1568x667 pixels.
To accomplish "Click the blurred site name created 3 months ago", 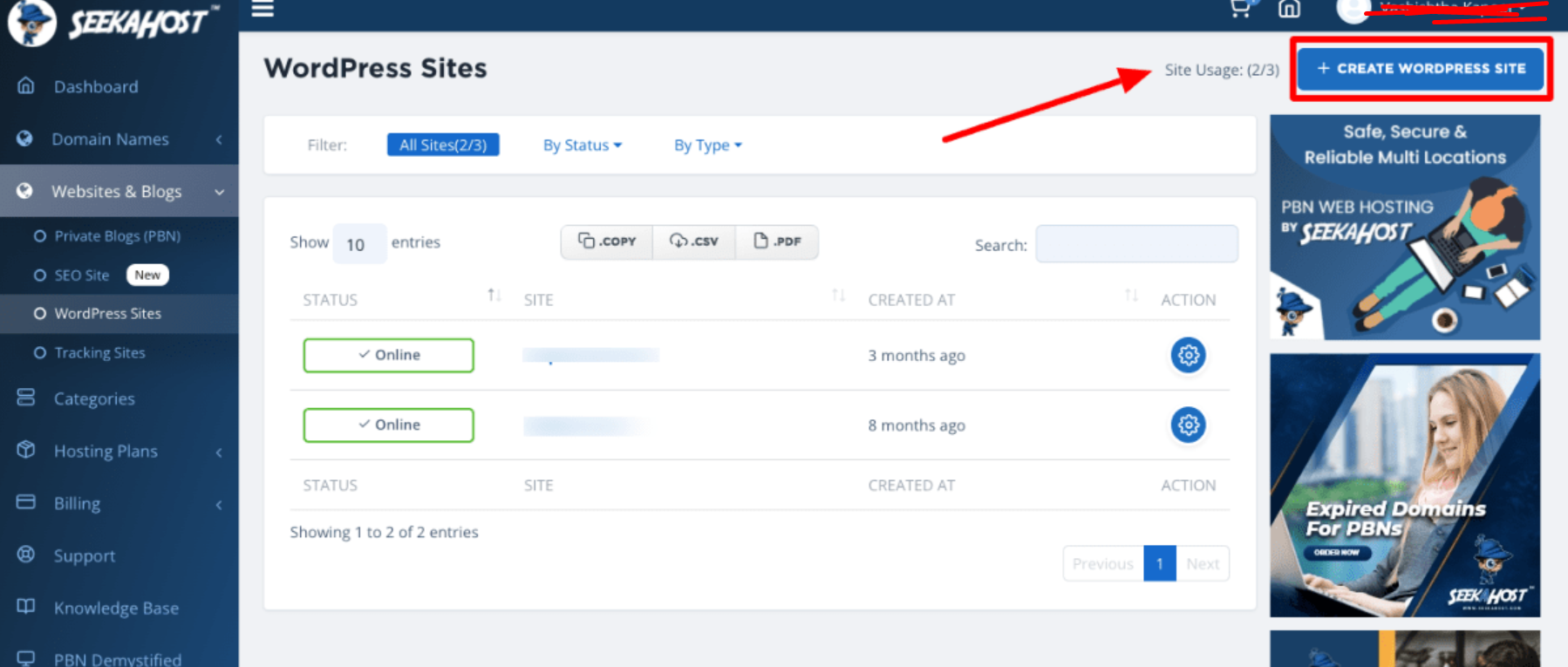I will [590, 355].
